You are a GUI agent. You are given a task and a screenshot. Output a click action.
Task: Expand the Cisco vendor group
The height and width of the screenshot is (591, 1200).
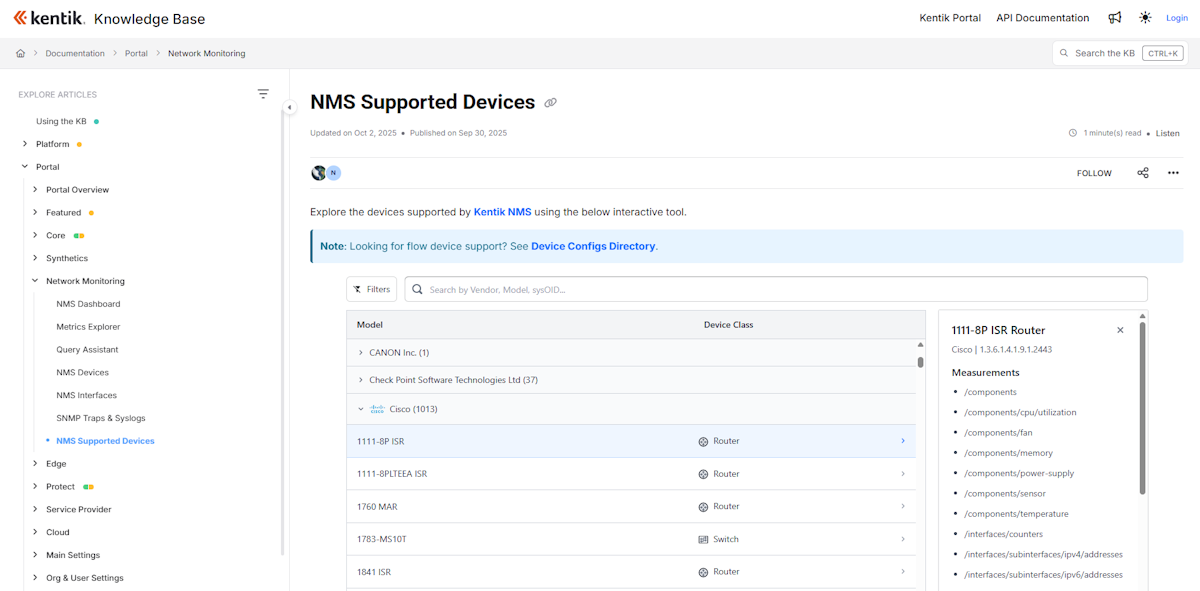pos(360,408)
